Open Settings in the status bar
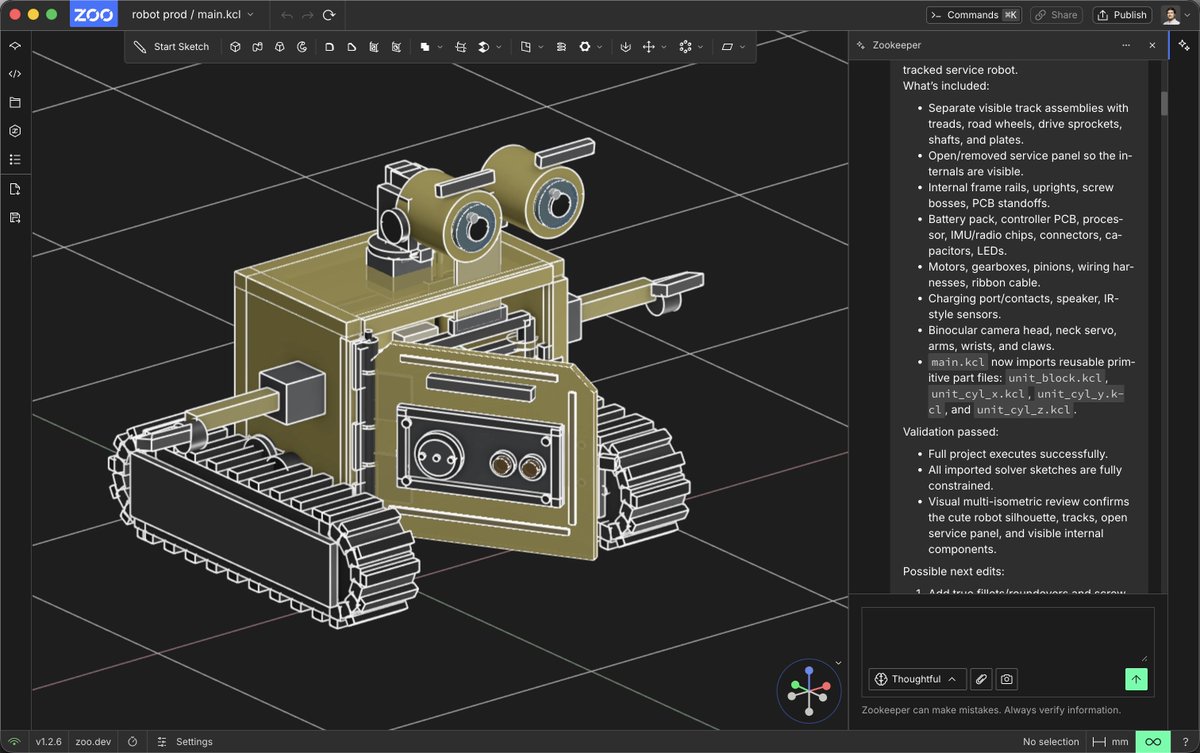The height and width of the screenshot is (753, 1200). 185,742
